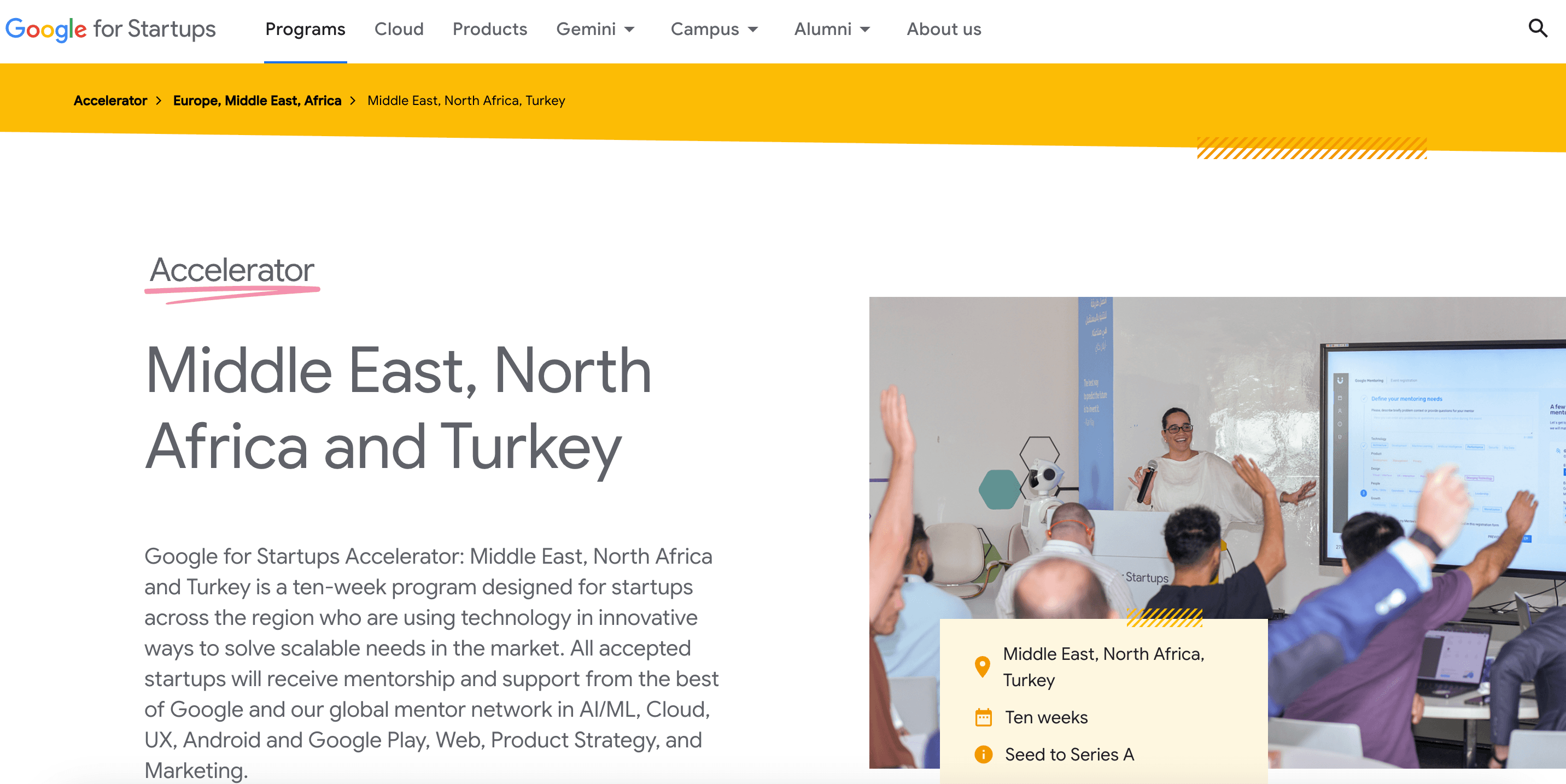Switch to the Cloud section
This screenshot has height=784, width=1566.
399,28
